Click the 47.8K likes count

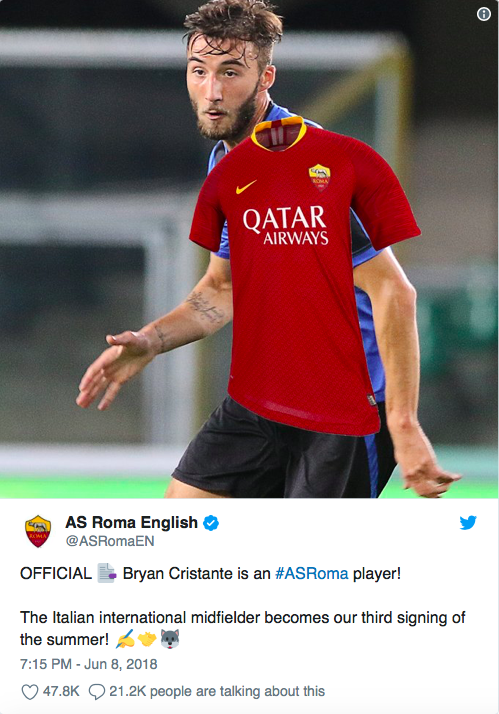[61, 691]
